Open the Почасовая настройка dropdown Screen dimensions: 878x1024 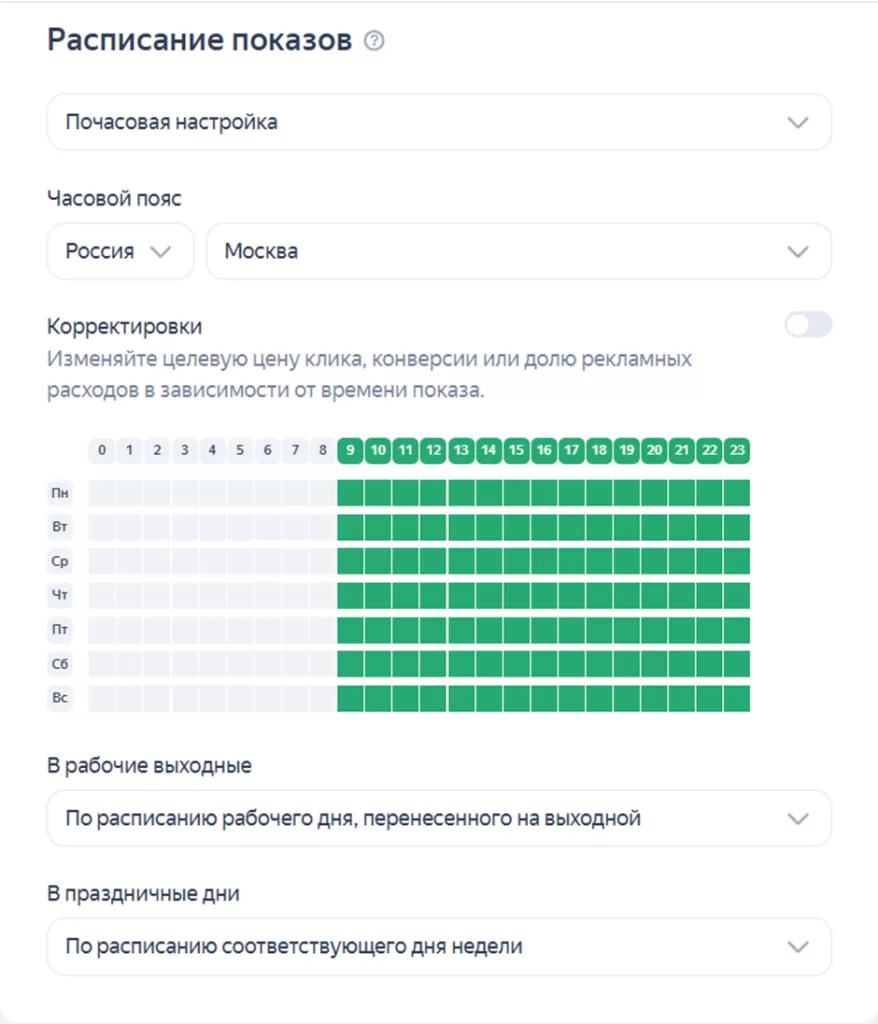439,123
